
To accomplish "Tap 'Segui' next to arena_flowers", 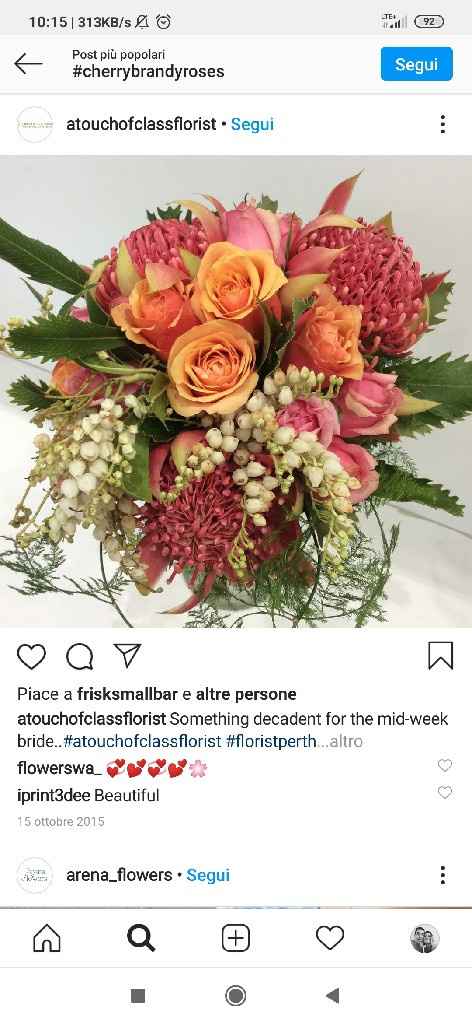I will point(208,875).
